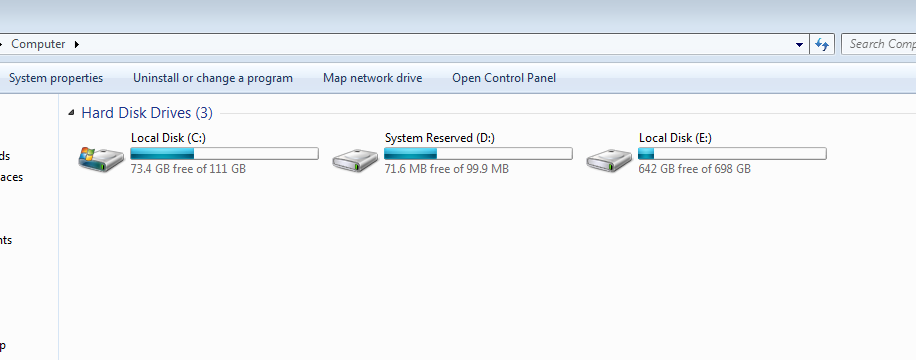The width and height of the screenshot is (916, 360).
Task: Select the System Reserved (D:) drive icon
Action: pyautogui.click(x=355, y=160)
